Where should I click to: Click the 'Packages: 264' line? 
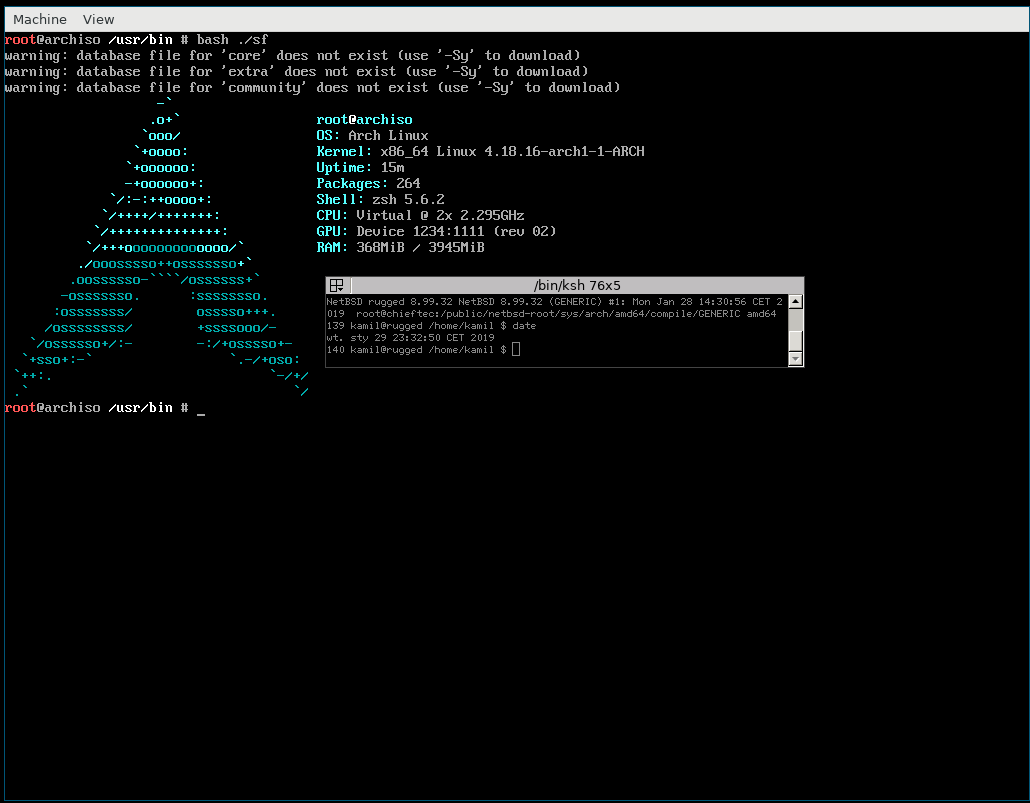(369, 183)
